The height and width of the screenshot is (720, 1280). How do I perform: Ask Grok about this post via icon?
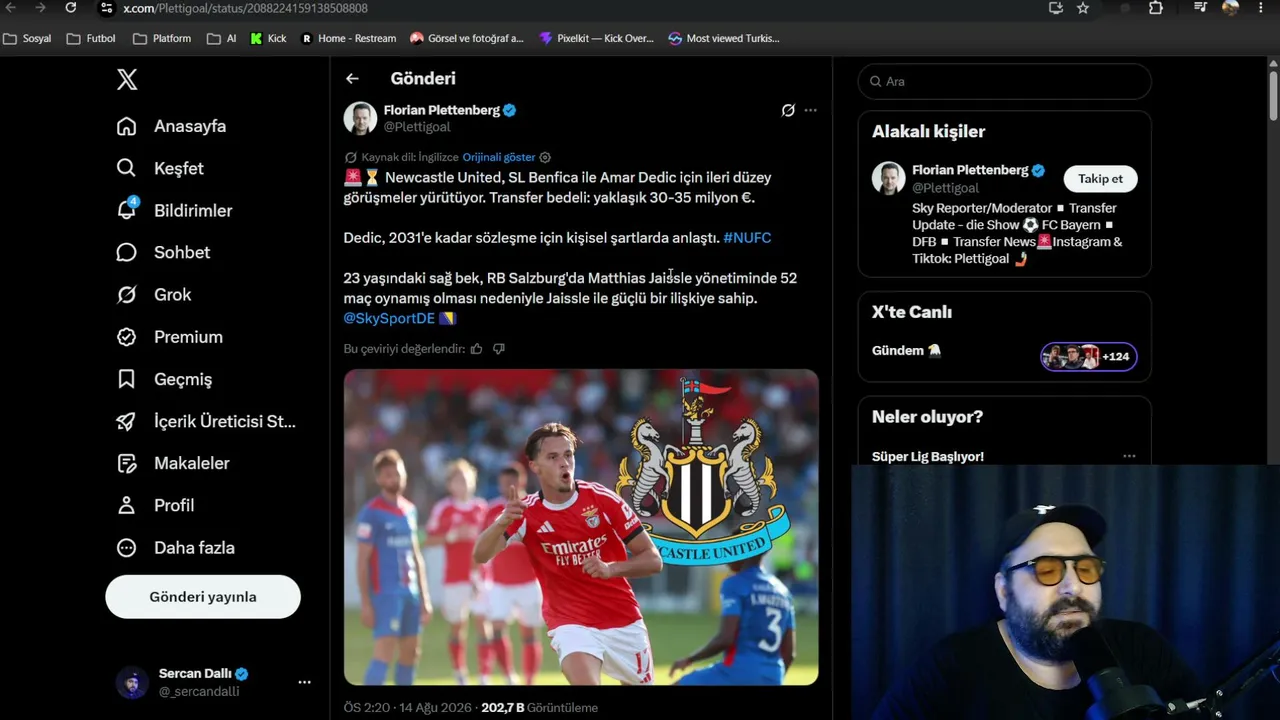coord(788,110)
